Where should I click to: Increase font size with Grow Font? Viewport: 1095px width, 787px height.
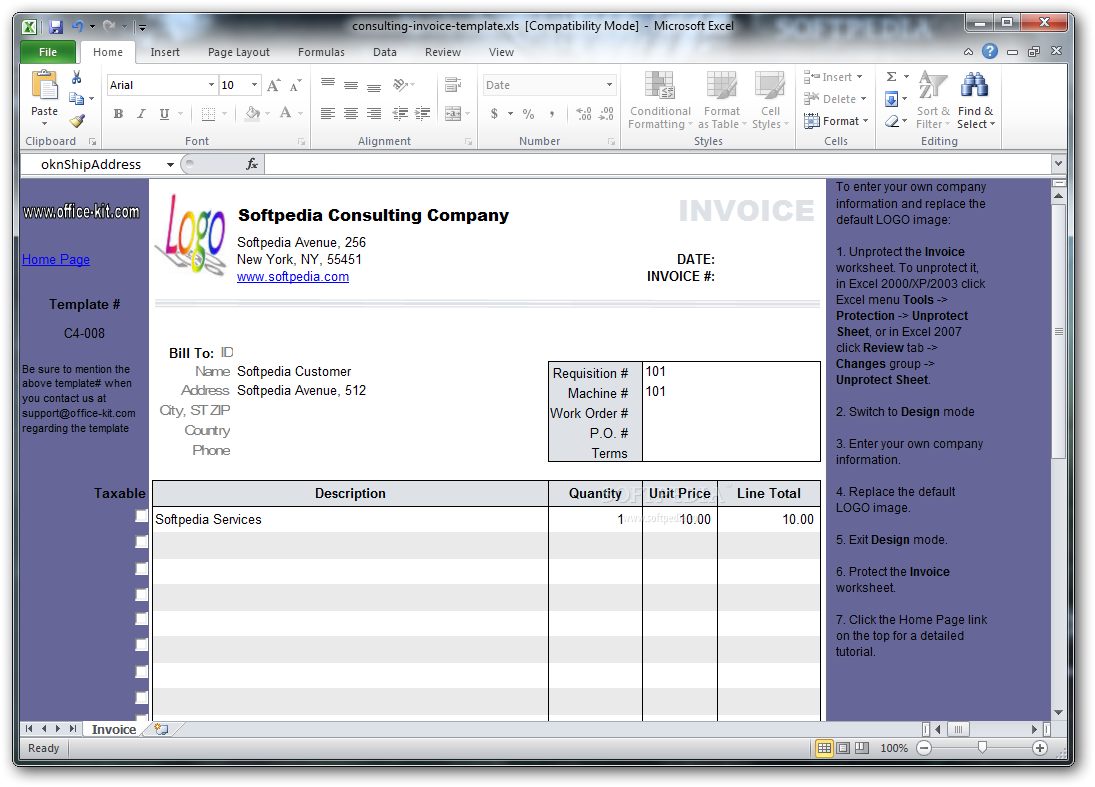point(274,85)
